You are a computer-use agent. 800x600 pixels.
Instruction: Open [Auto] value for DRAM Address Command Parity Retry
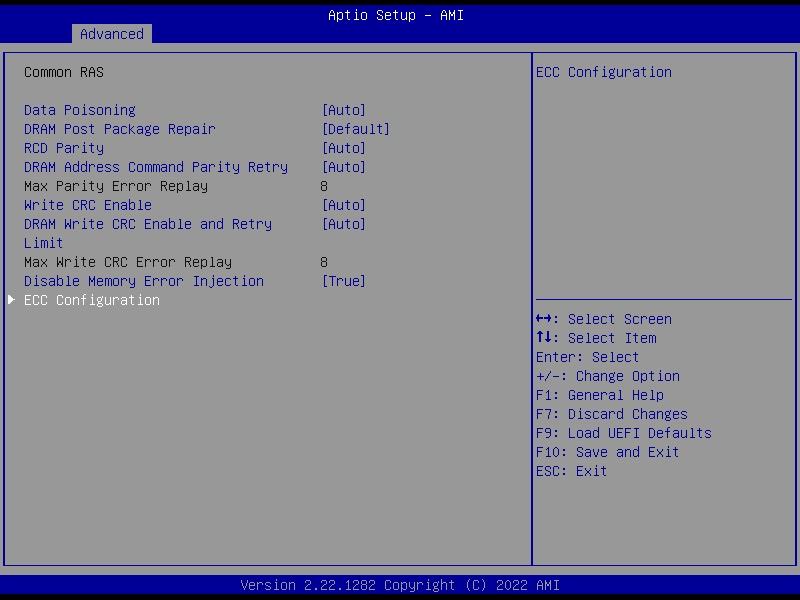344,167
